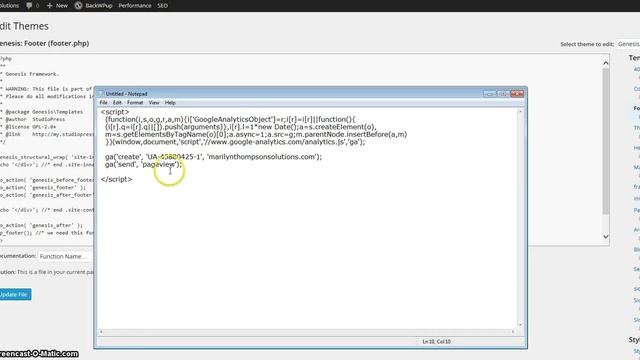Click the plus icon beside New

pos(49,6)
